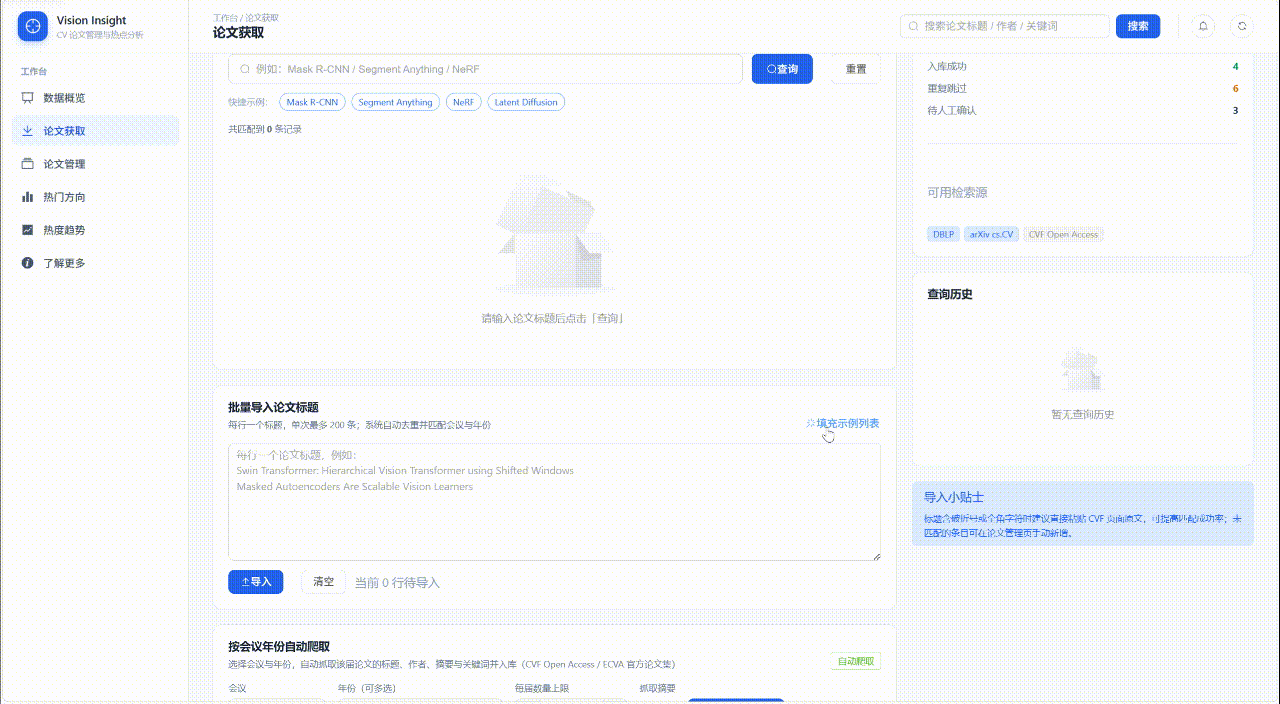Focus the top paper search field
This screenshot has height=704, width=1280.
(x=1005, y=26)
